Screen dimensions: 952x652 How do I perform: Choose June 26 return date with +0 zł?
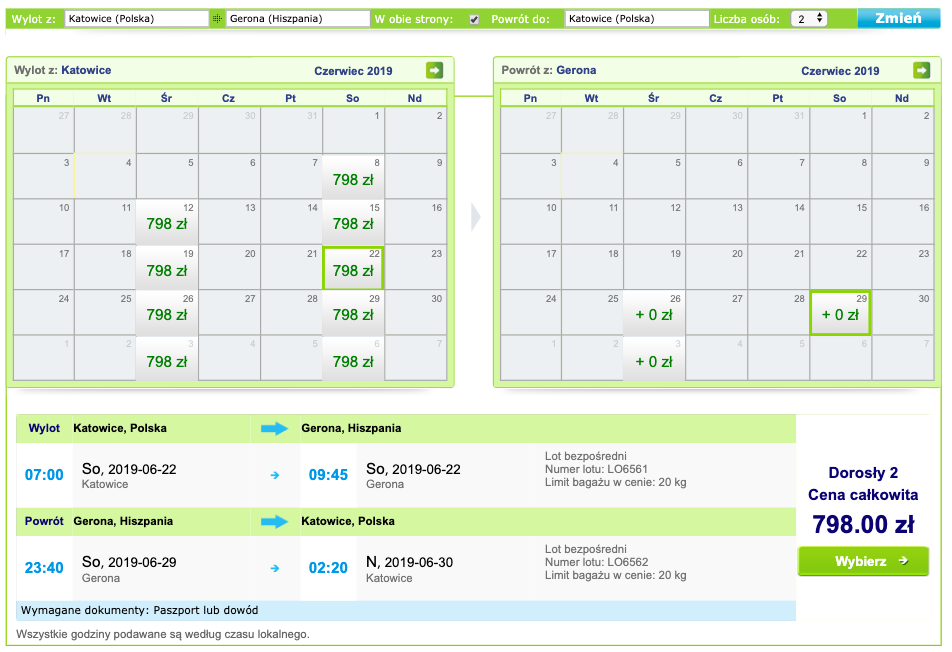click(654, 313)
